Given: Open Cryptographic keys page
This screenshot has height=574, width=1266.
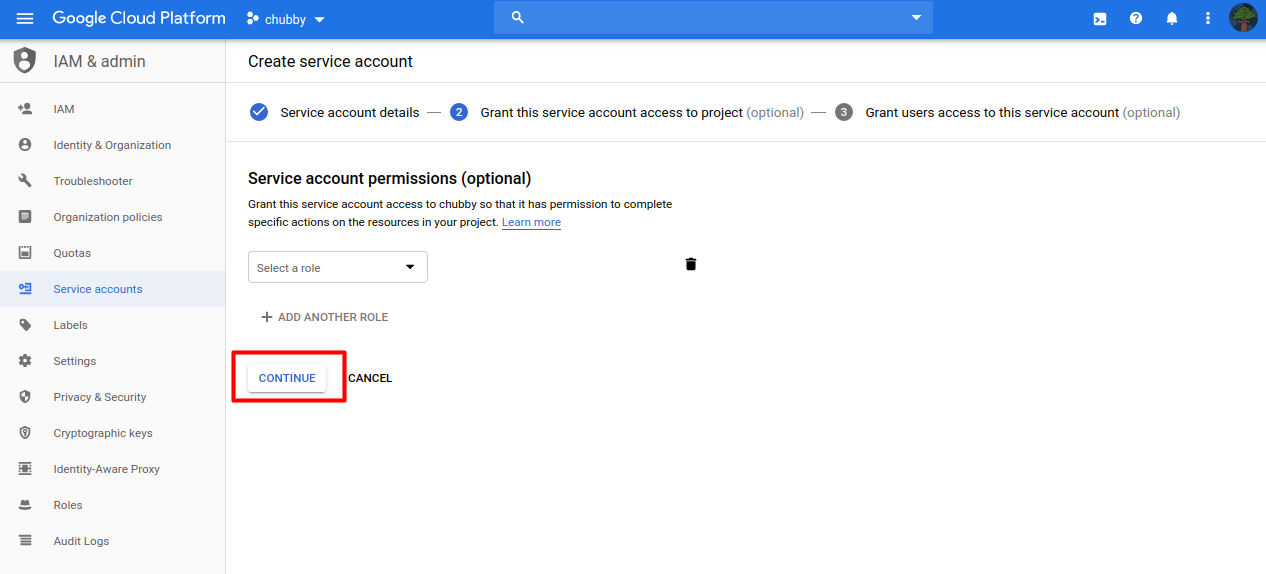Looking at the screenshot, I should pyautogui.click(x=112, y=433).
